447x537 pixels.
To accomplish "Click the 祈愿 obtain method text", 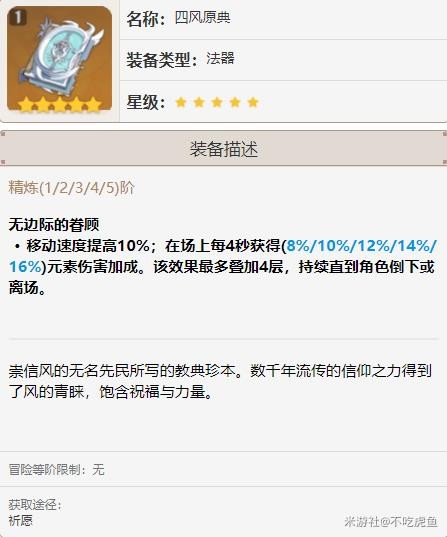I will (21, 521).
